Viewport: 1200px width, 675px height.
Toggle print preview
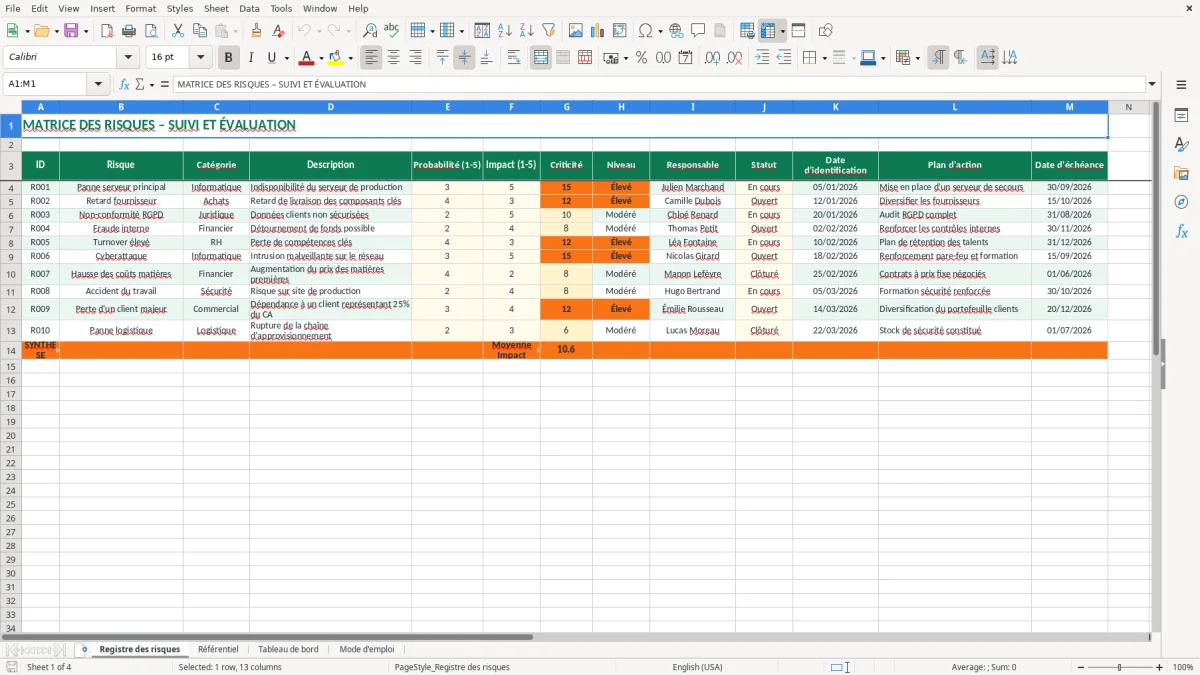tap(151, 31)
